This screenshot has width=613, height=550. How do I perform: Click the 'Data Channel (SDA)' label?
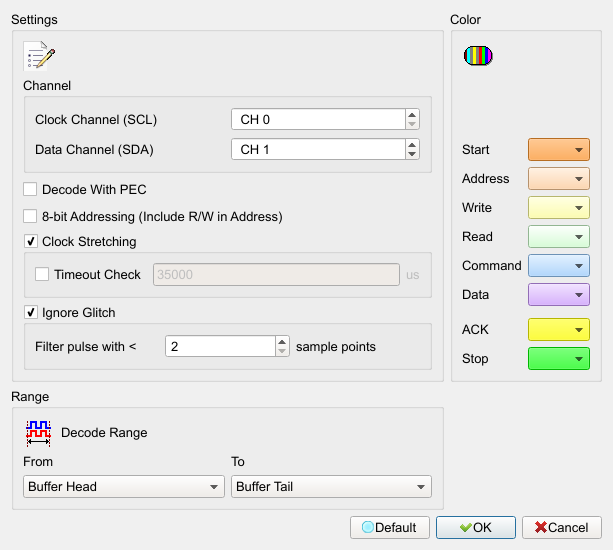94,150
